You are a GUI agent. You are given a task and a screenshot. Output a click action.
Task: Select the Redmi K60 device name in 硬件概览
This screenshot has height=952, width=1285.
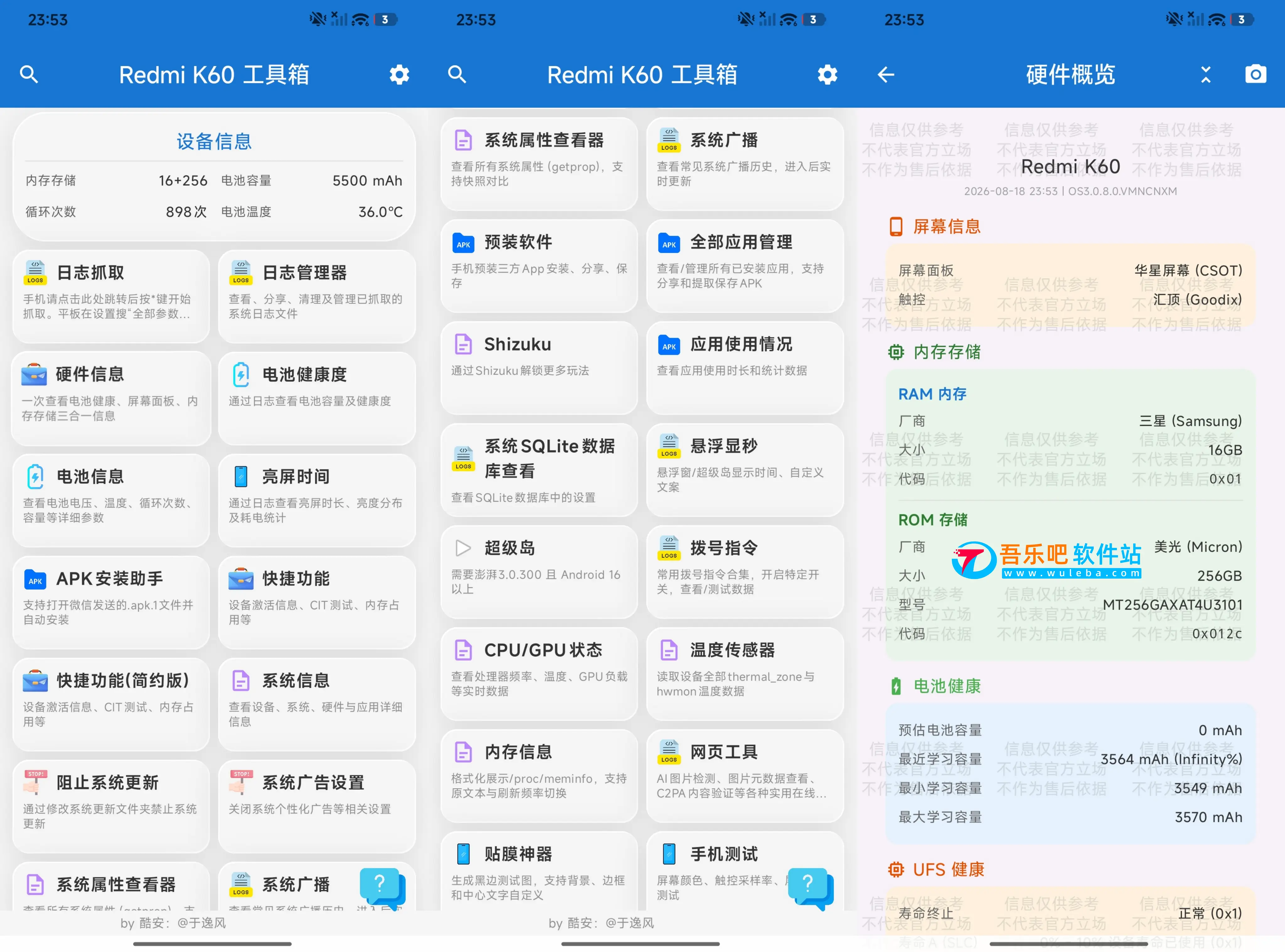pos(1071,167)
